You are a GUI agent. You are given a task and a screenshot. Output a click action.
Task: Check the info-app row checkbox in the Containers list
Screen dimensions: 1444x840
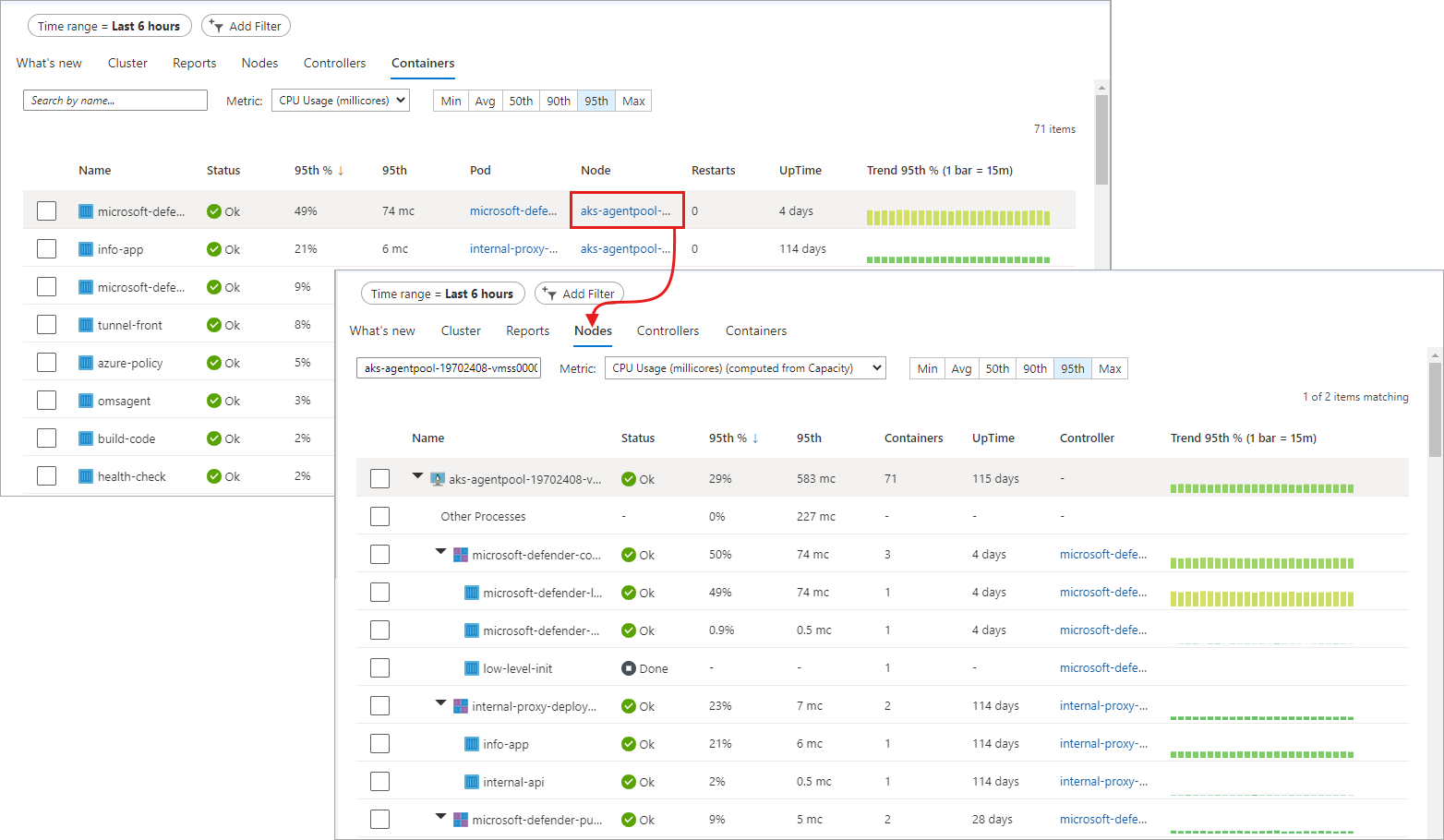click(x=47, y=249)
